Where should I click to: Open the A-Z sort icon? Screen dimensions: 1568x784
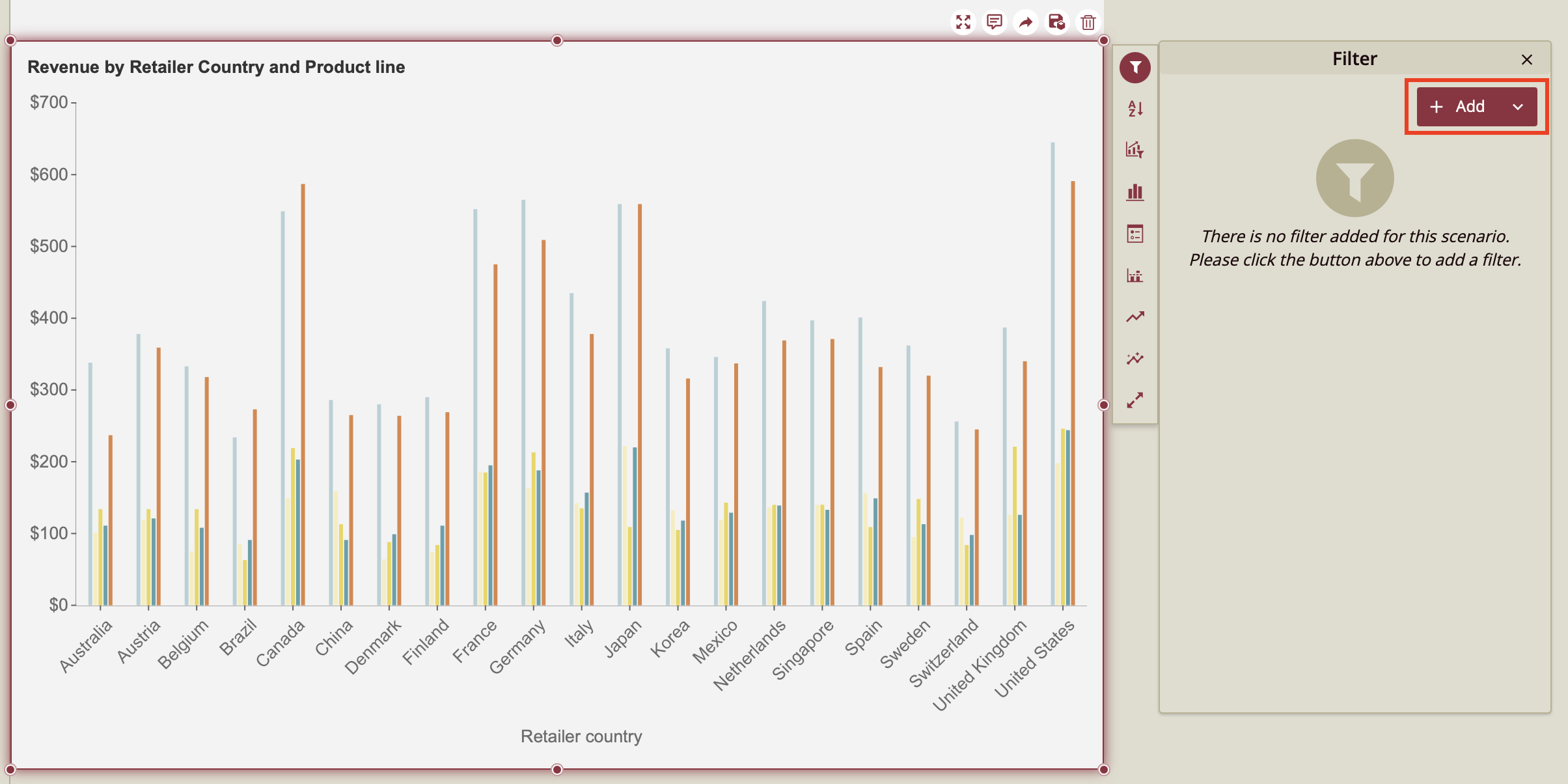tap(1135, 109)
